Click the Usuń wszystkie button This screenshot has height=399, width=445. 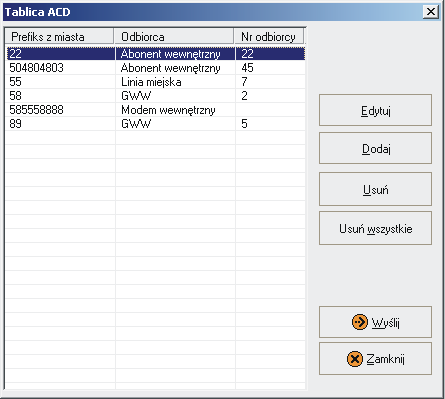[375, 228]
